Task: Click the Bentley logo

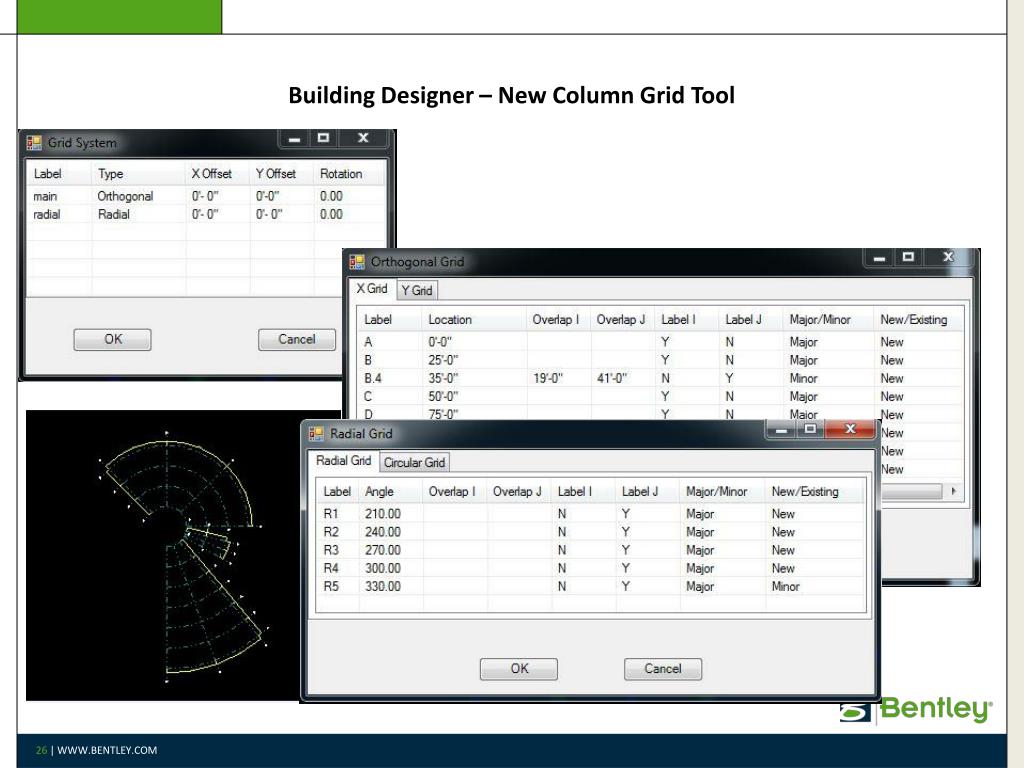Action: click(x=916, y=710)
